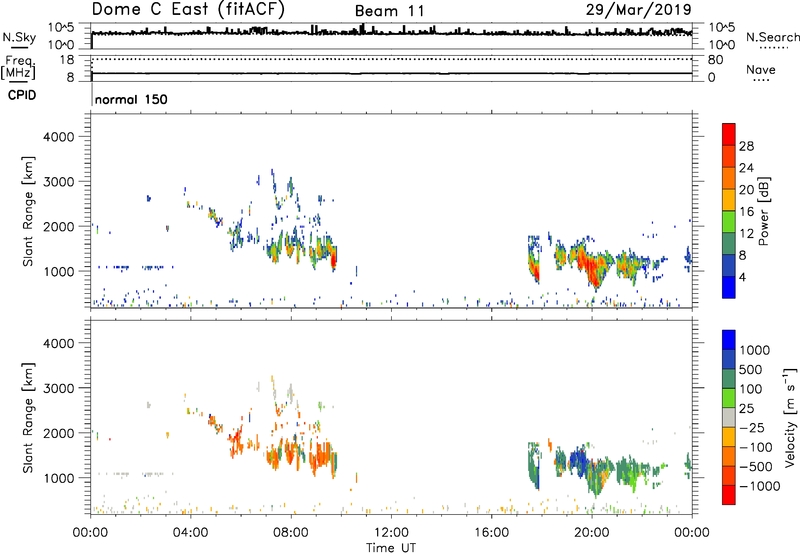
Task: Click the dotted Nave line in Freq panel
Action: tap(391, 60)
